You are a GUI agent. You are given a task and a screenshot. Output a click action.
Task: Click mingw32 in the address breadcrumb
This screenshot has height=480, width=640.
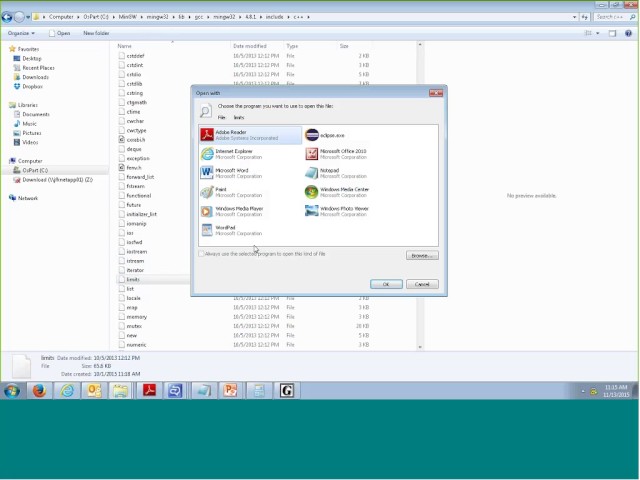[x=158, y=17]
